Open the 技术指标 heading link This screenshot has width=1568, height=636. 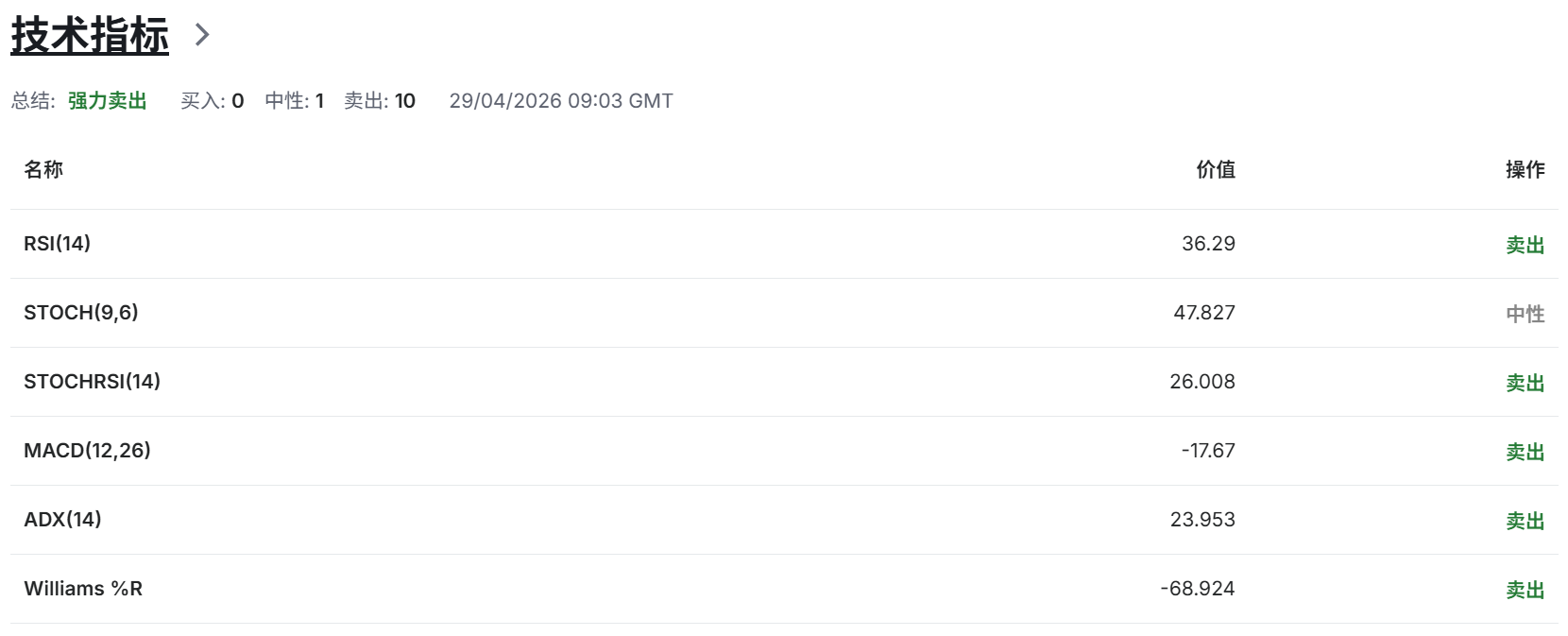tap(90, 35)
